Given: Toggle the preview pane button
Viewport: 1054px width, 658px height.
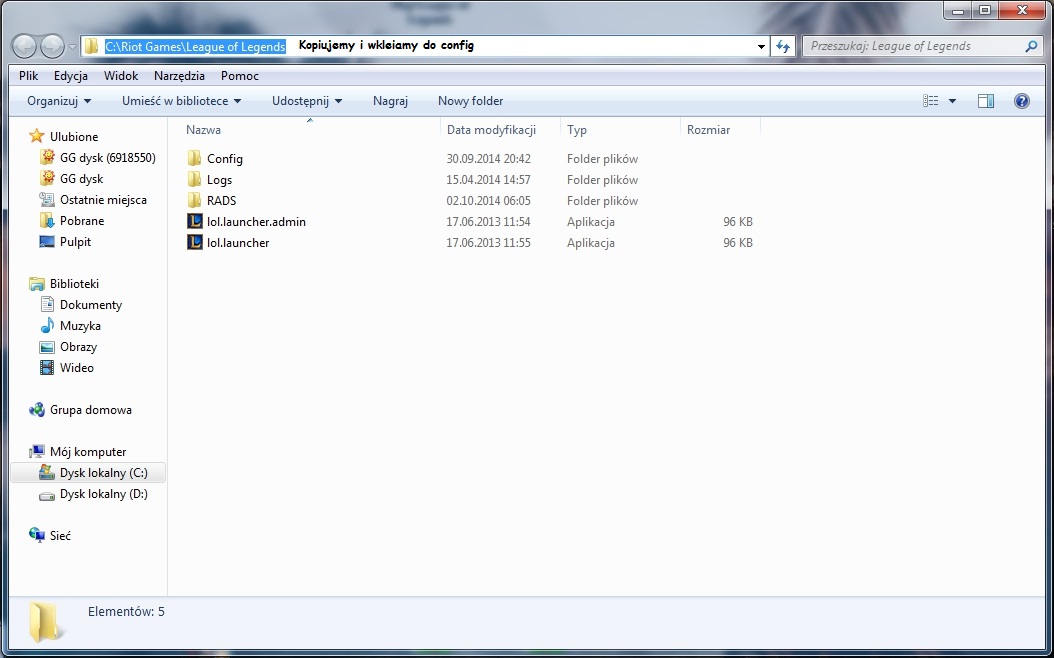Looking at the screenshot, I should pos(986,101).
